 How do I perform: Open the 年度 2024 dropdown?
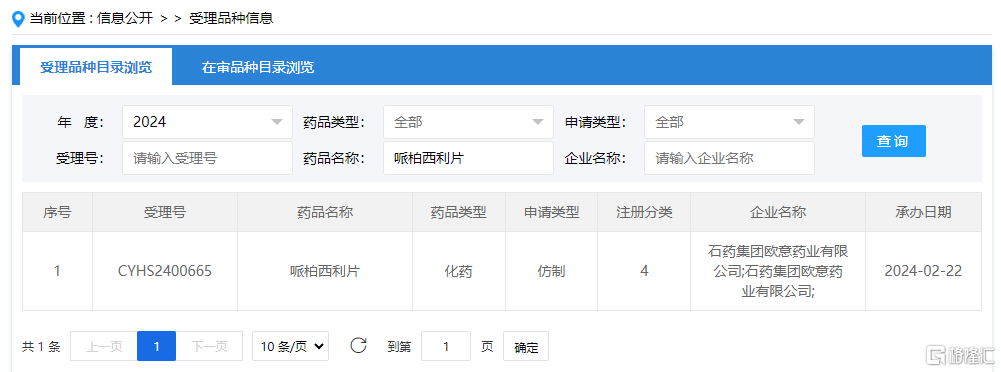[207, 122]
